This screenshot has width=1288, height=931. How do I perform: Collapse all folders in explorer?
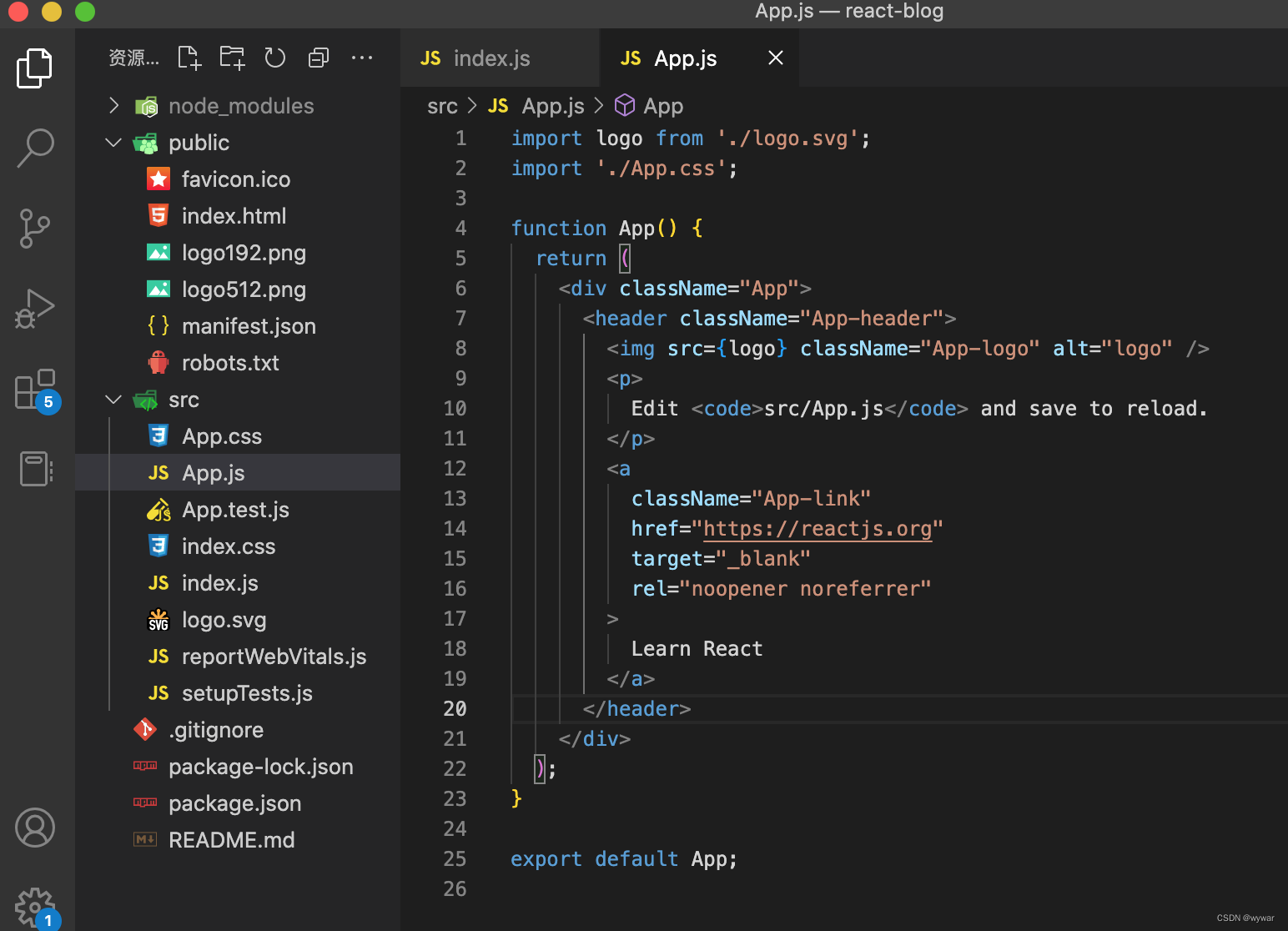point(319,58)
